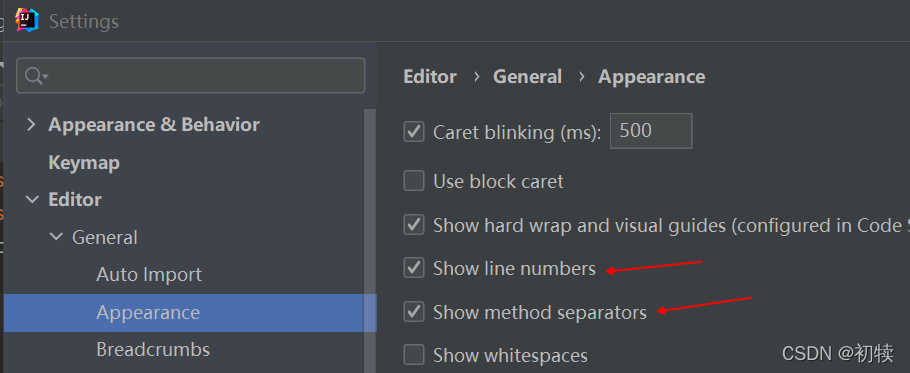Expand the Appearance & Behavior section

[31, 125]
